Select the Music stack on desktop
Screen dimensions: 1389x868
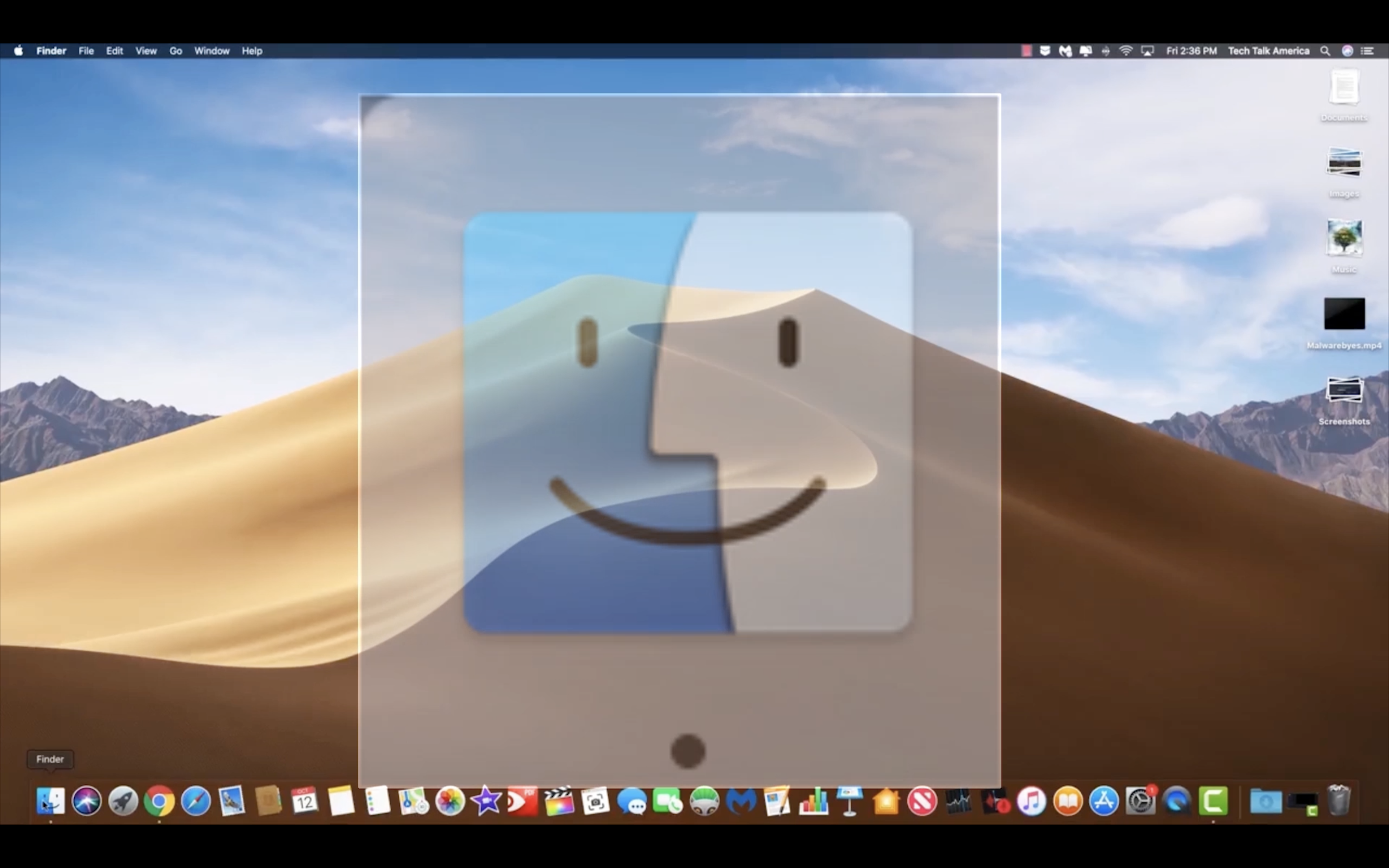1344,247
